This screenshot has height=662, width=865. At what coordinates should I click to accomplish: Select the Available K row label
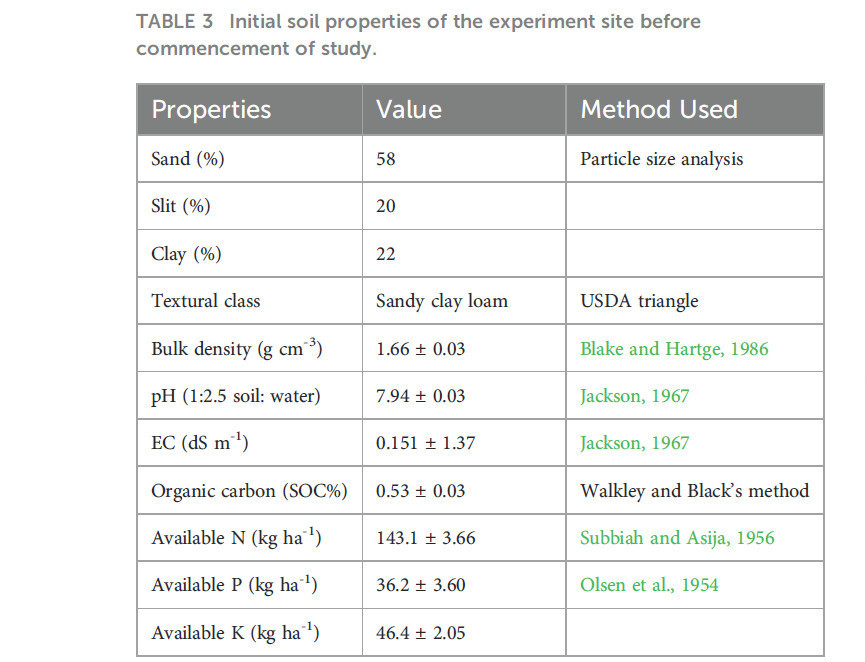[x=235, y=632]
